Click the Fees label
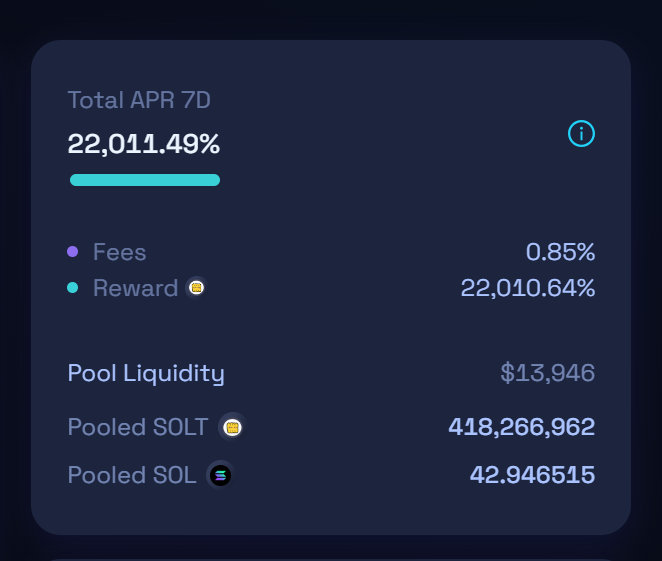This screenshot has width=662, height=561. tap(119, 252)
